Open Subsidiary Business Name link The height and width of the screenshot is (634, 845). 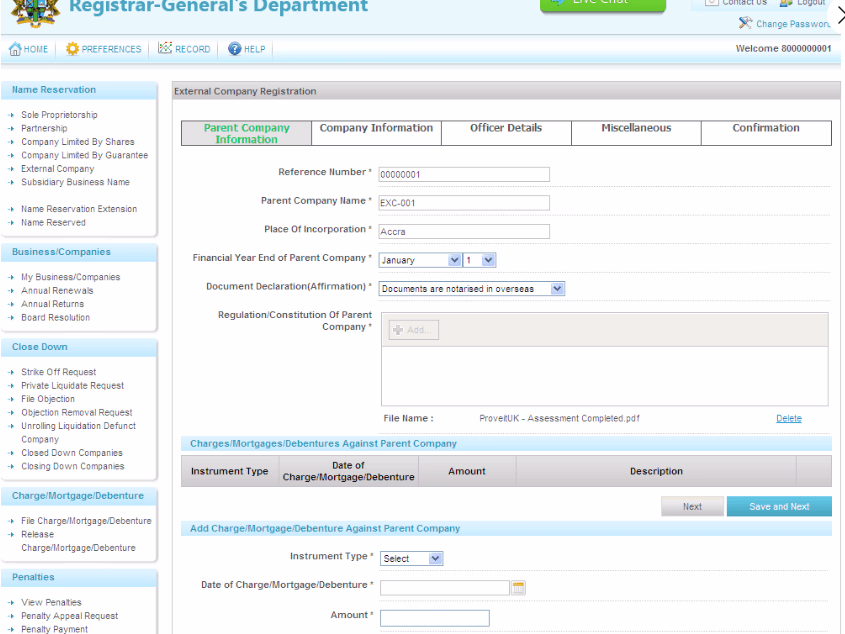pyautogui.click(x=75, y=183)
